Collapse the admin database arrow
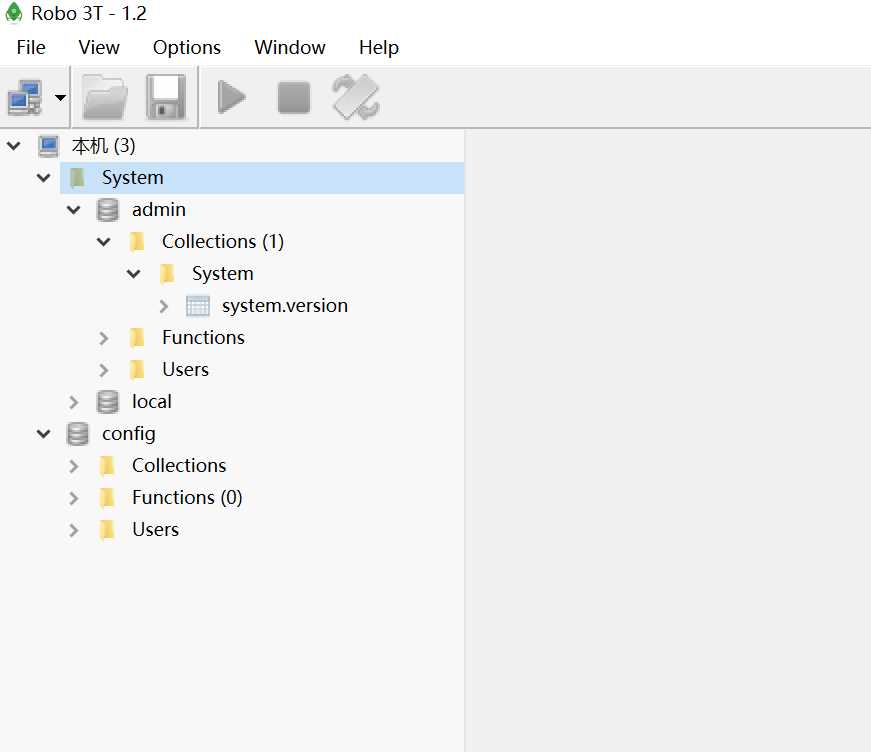The width and height of the screenshot is (871, 752). [73, 210]
